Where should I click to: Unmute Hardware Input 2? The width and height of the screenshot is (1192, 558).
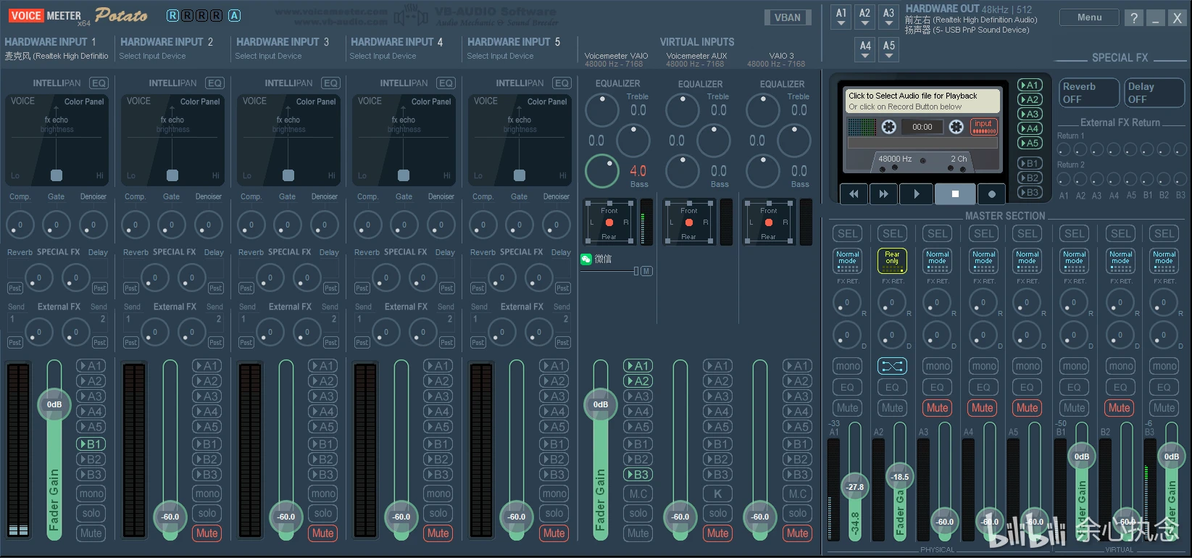207,533
